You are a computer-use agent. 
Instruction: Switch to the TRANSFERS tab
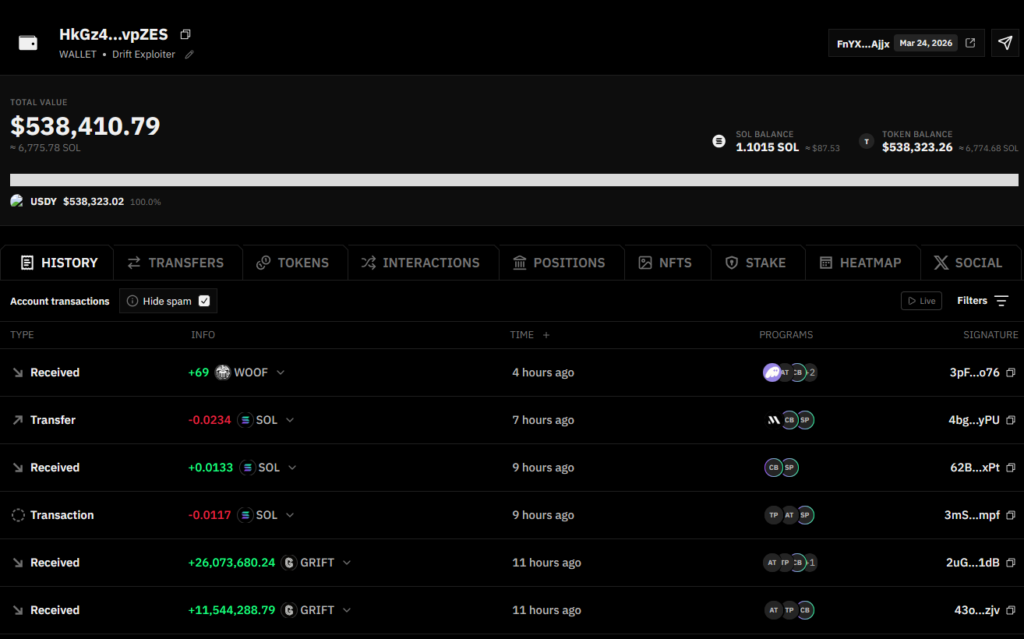176,263
